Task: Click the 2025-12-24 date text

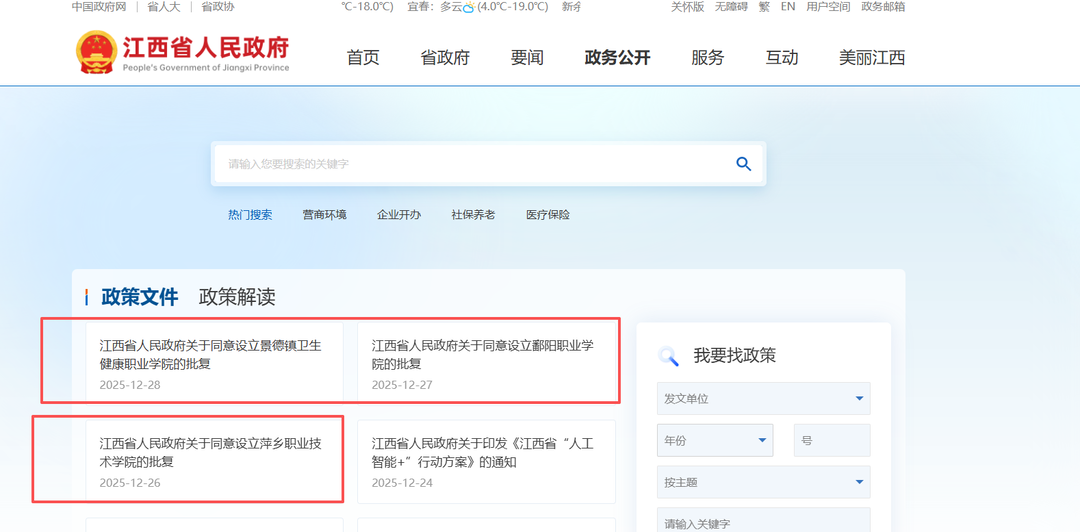Action: pyautogui.click(x=402, y=482)
